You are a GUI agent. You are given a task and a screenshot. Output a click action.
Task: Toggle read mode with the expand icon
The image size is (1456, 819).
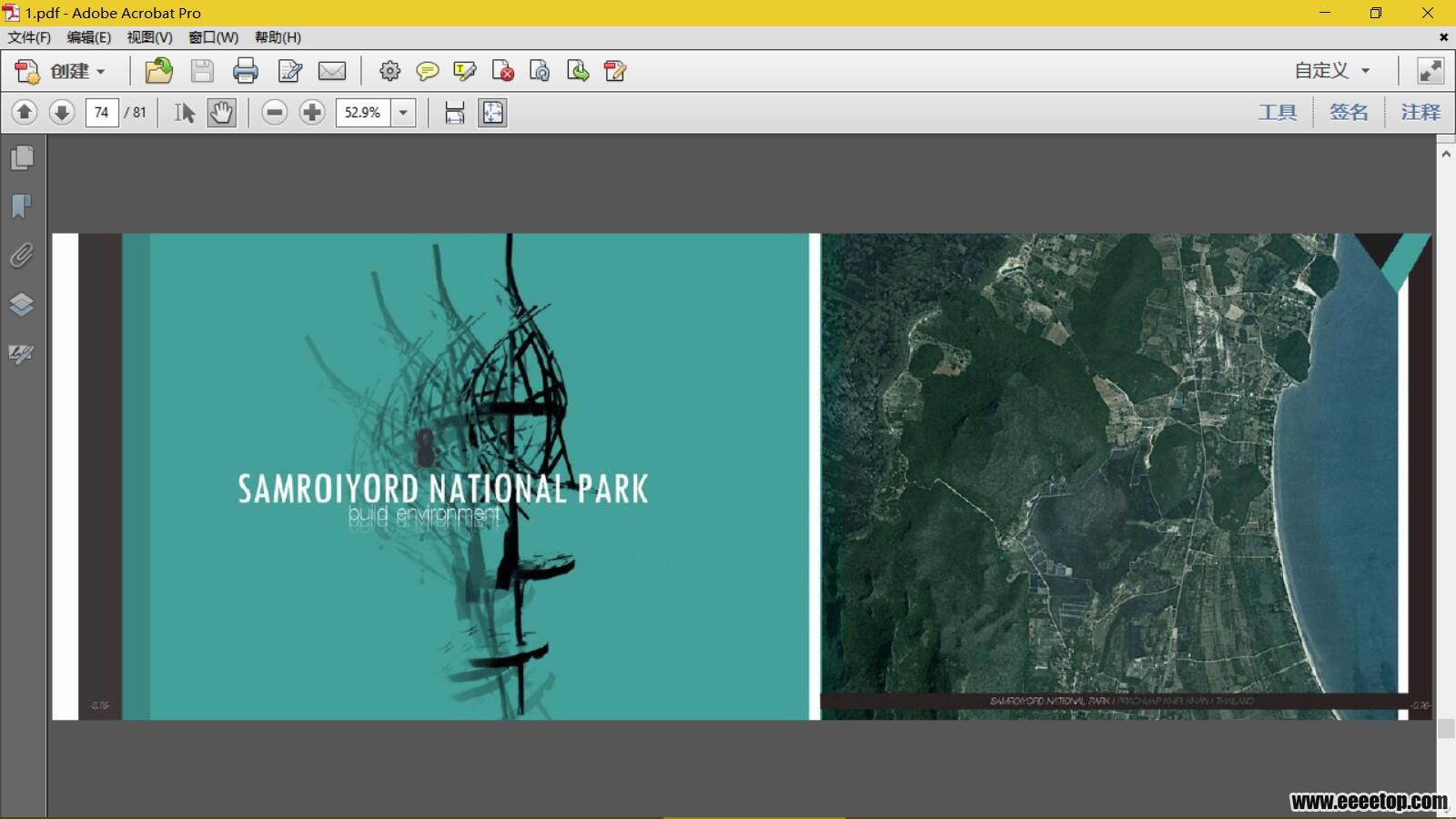(x=1431, y=71)
